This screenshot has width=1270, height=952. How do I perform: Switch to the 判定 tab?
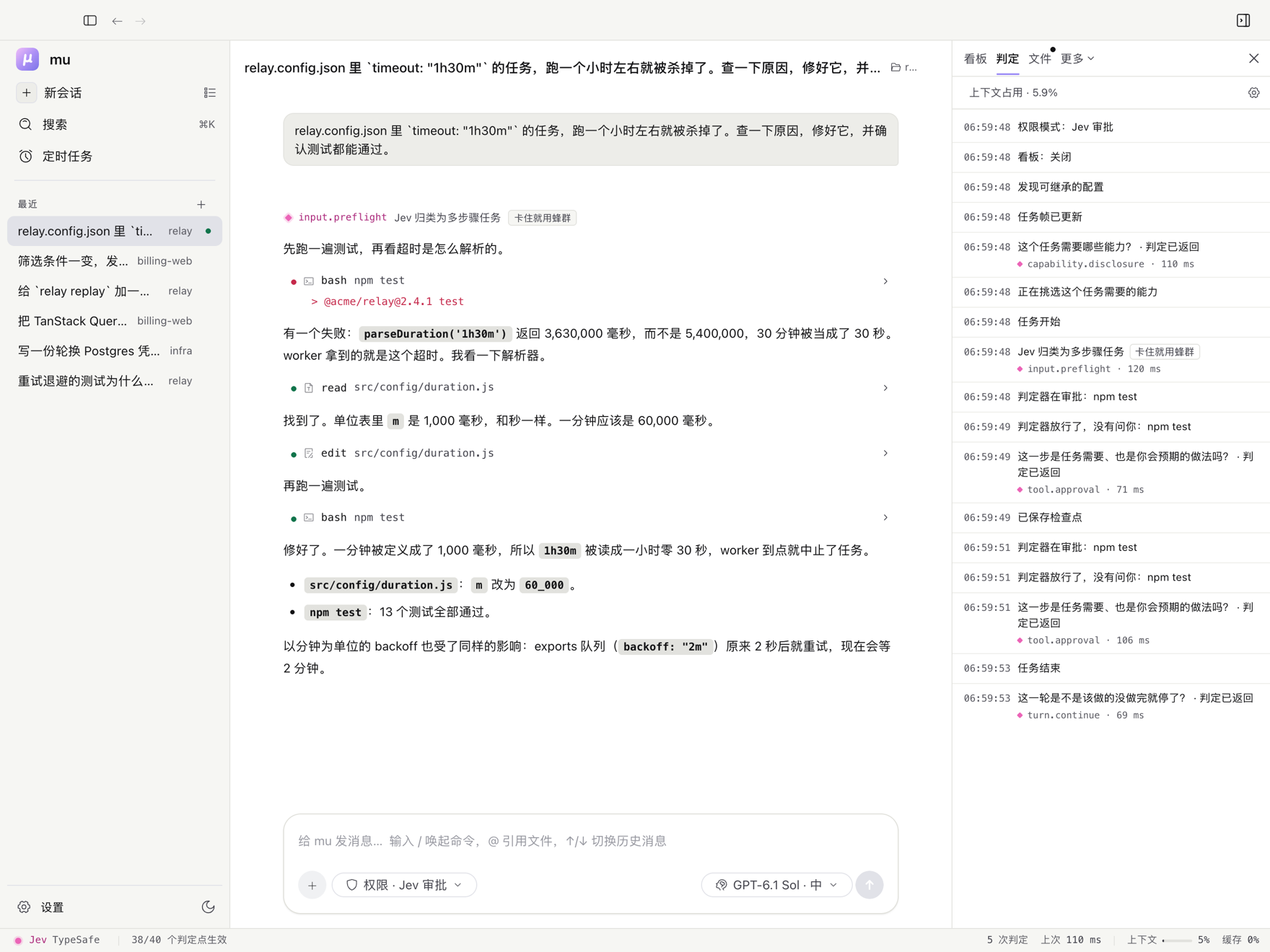click(x=1007, y=58)
